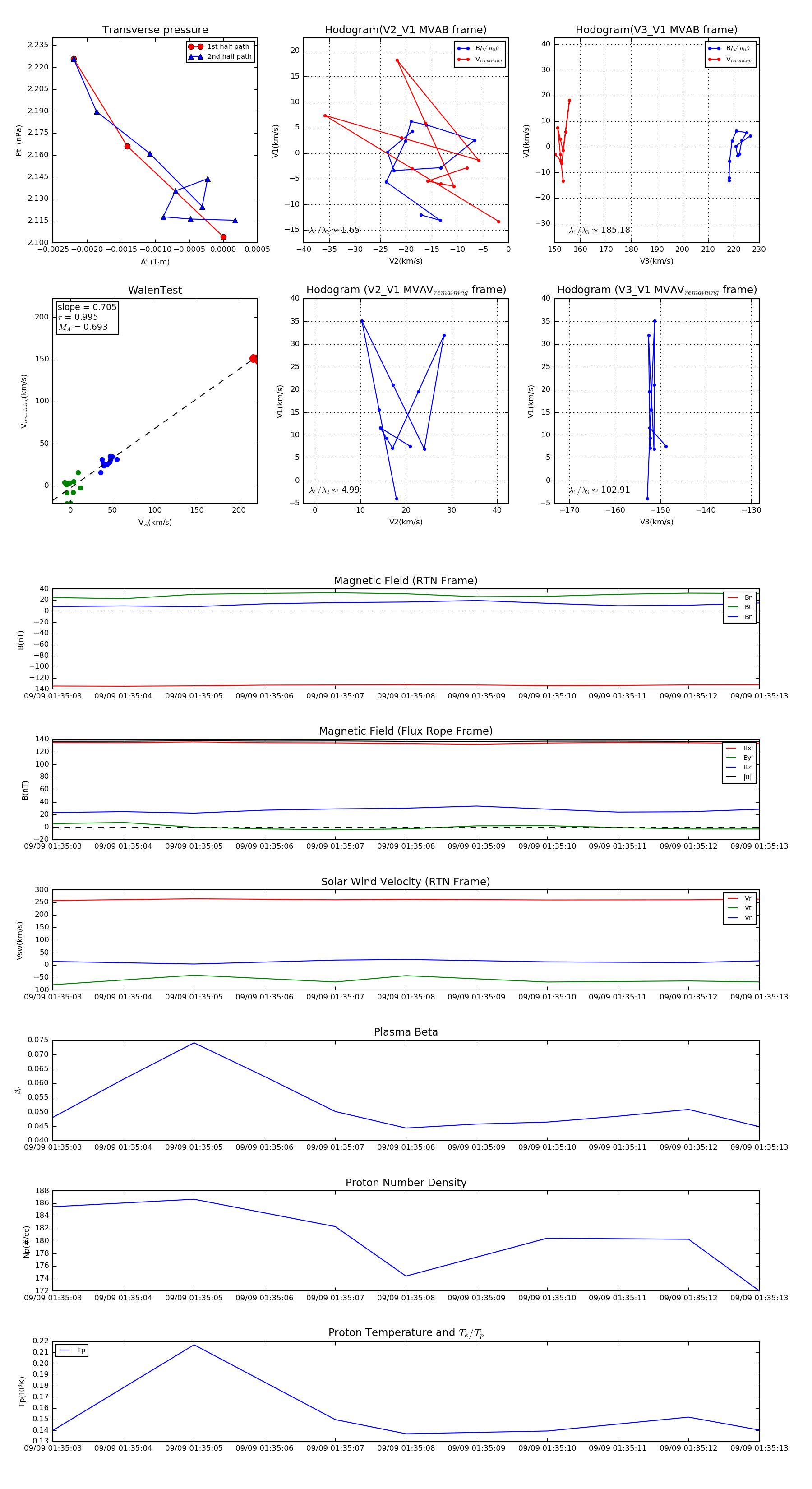Click the Pt' (nPa) y-axis label

click(18, 140)
